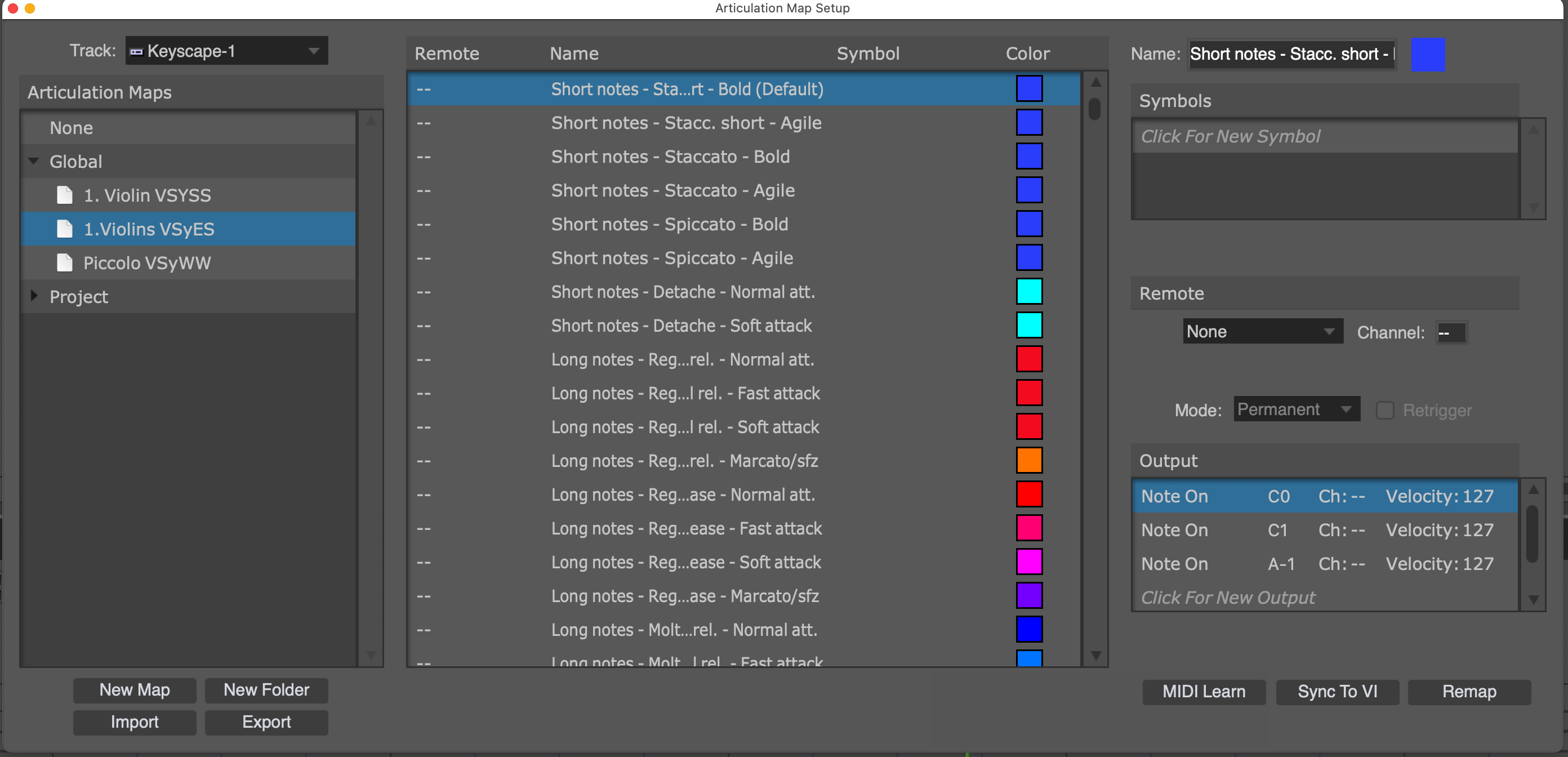The width and height of the screenshot is (1568, 757).
Task: Click pink swatch for Reg...ease - Fast attack
Action: (x=1028, y=528)
